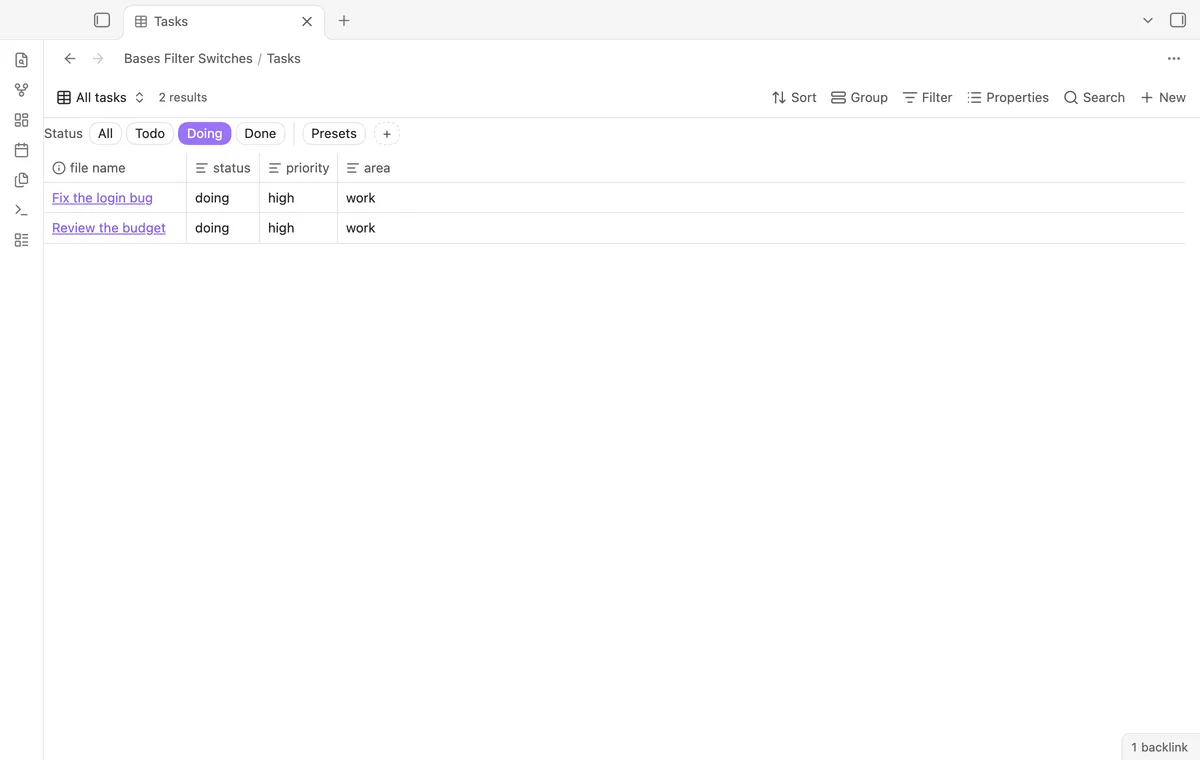Click "high" in Review the budget row
The image size is (1200, 760).
(x=281, y=228)
